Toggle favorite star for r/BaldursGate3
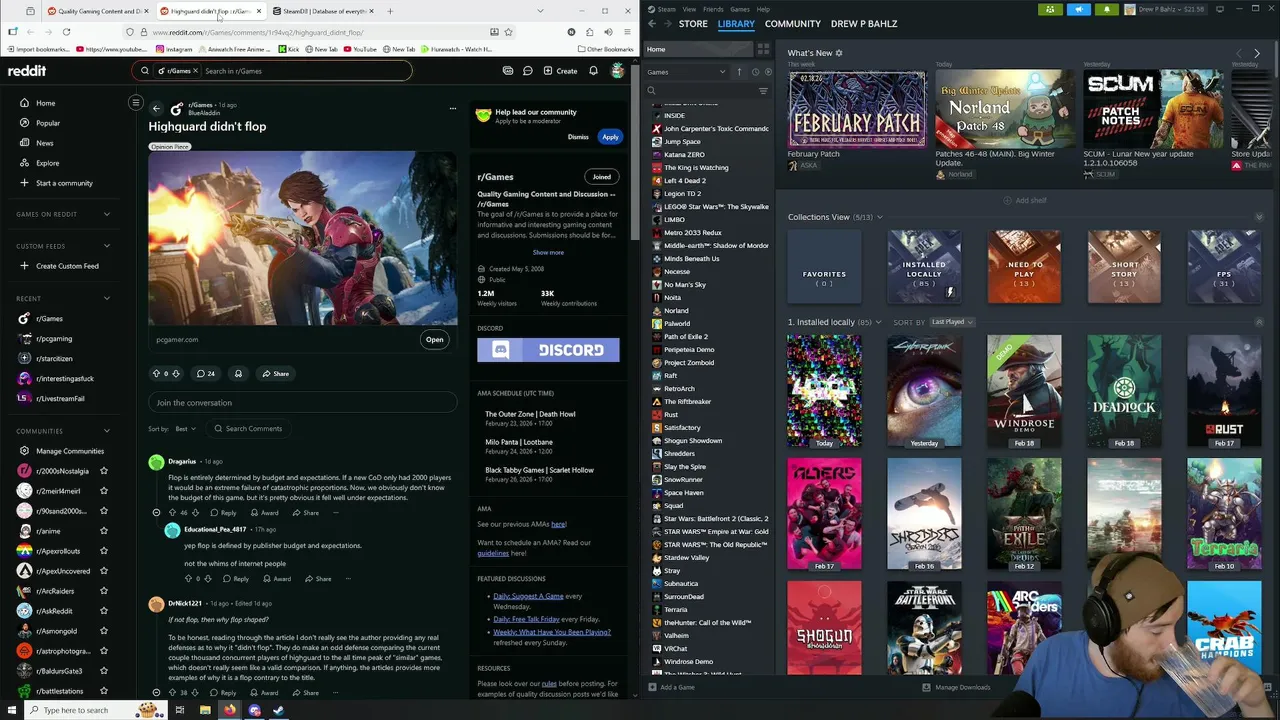Image resolution: width=1280 pixels, height=720 pixels. (x=104, y=671)
